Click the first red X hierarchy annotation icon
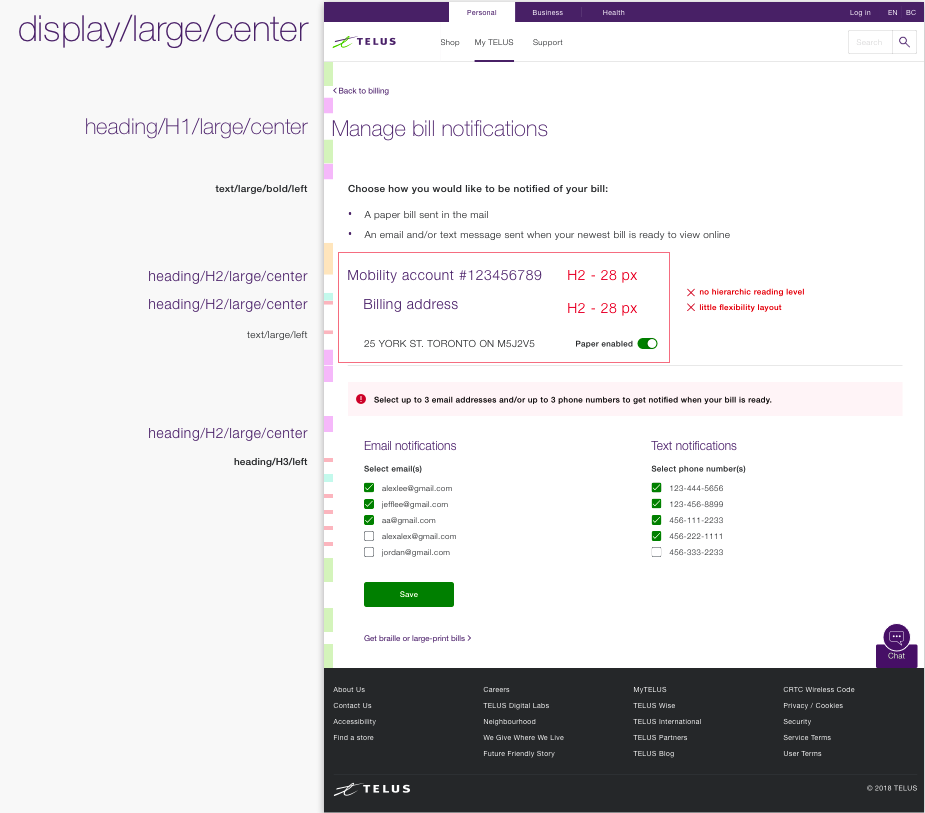The image size is (925, 813). (x=689, y=291)
